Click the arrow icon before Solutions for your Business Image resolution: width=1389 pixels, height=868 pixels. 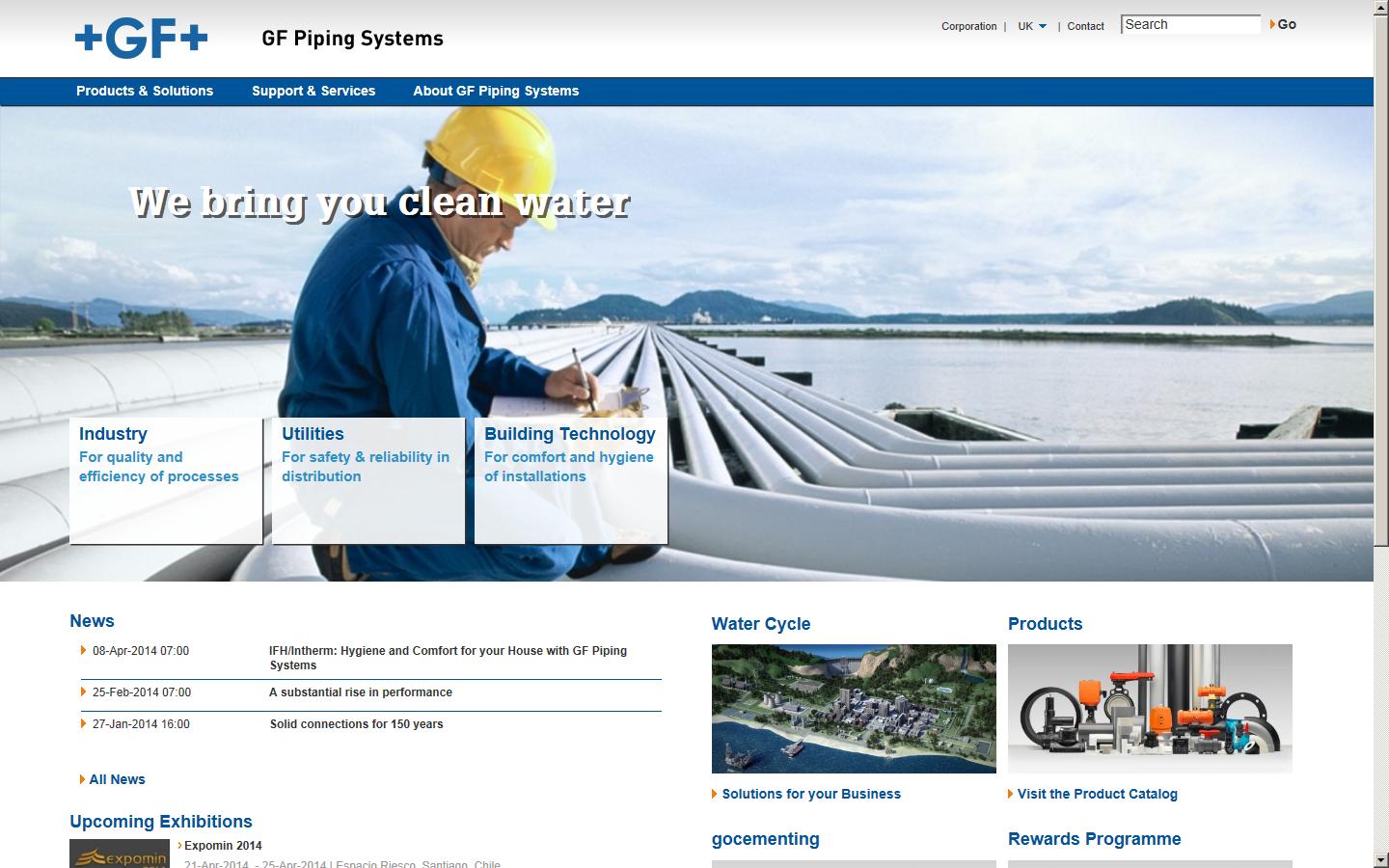(715, 794)
